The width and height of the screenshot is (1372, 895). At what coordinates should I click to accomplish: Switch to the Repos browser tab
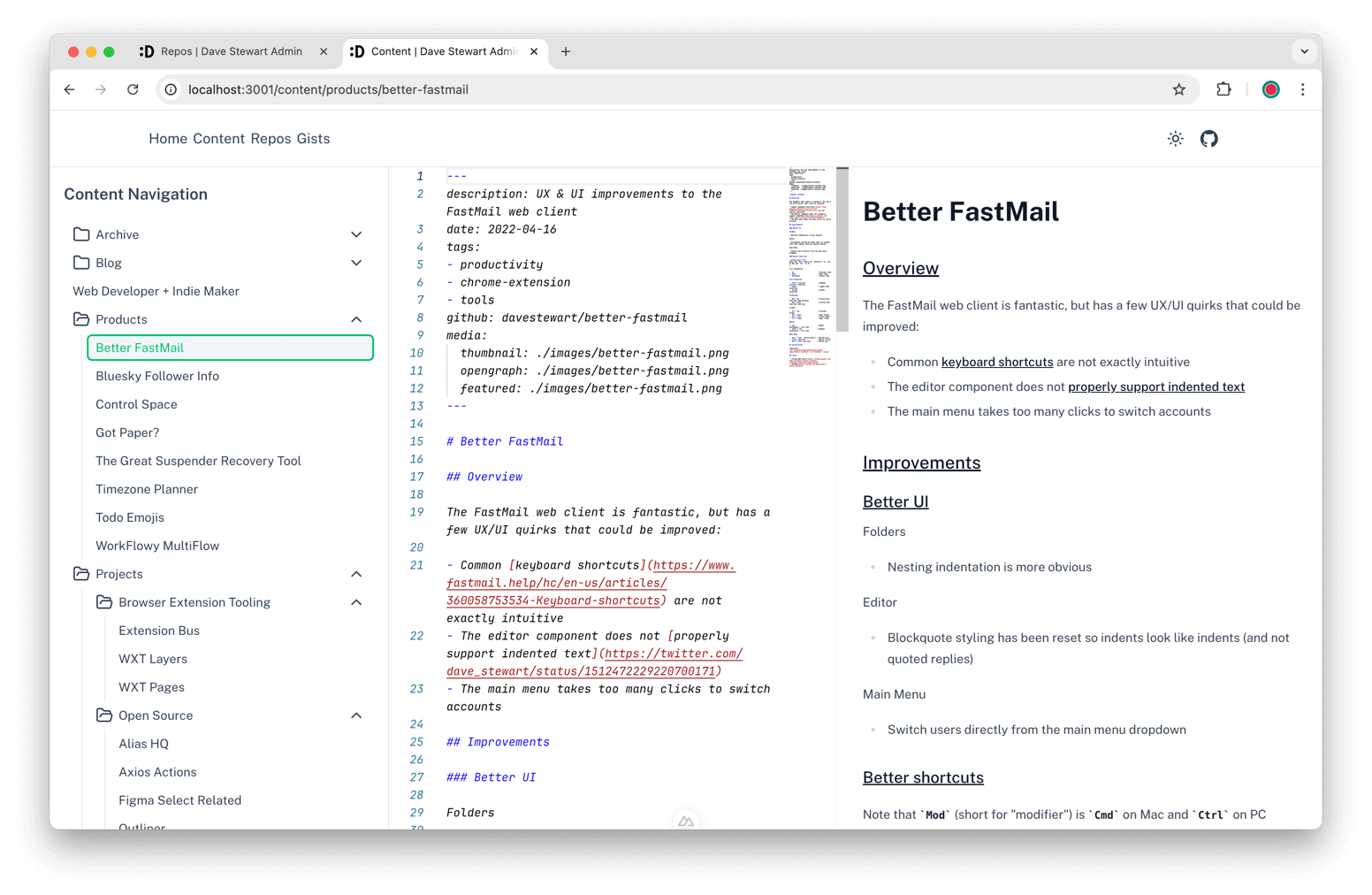pos(231,51)
